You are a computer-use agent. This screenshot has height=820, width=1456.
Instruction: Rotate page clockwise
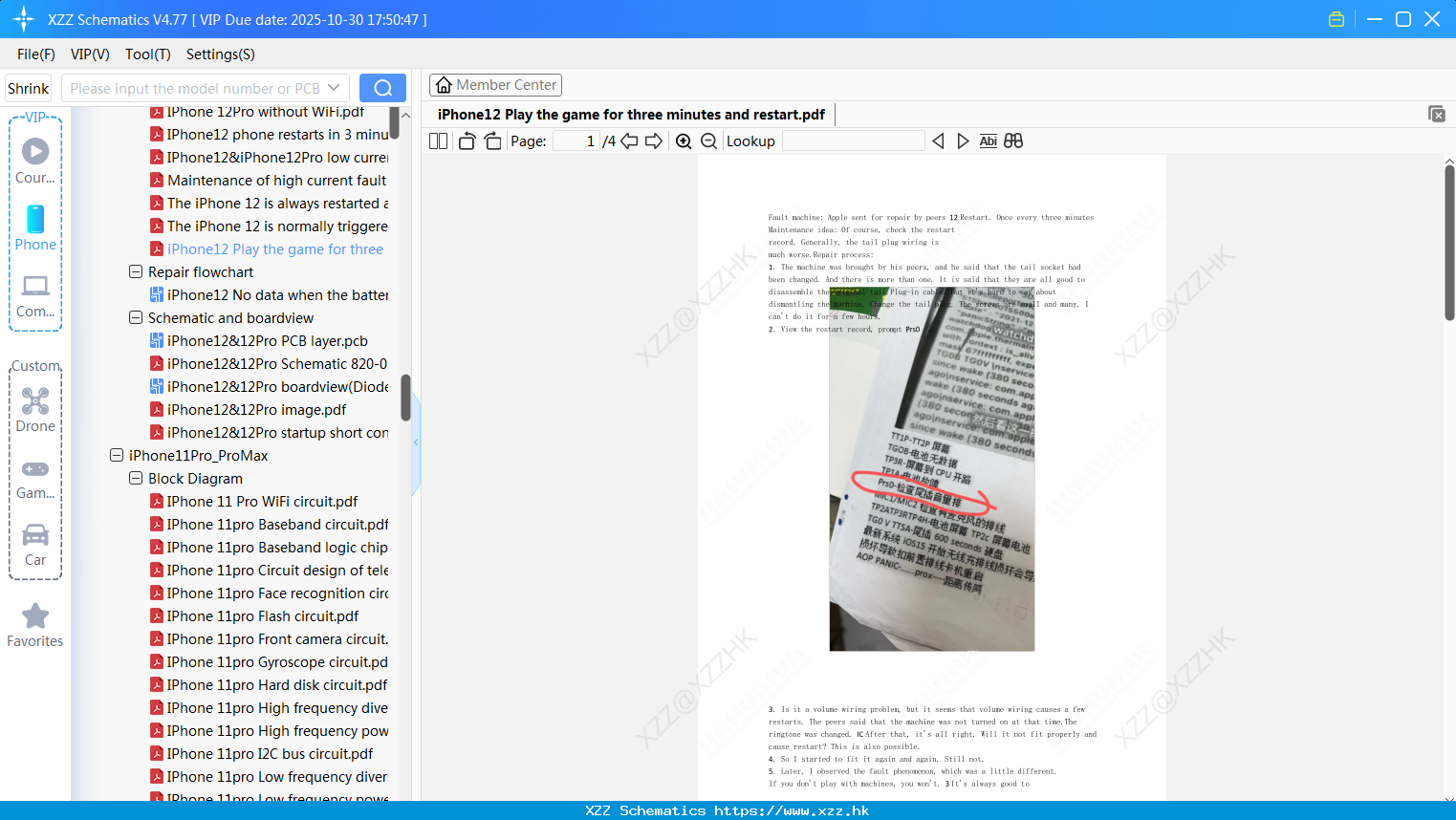pos(492,141)
